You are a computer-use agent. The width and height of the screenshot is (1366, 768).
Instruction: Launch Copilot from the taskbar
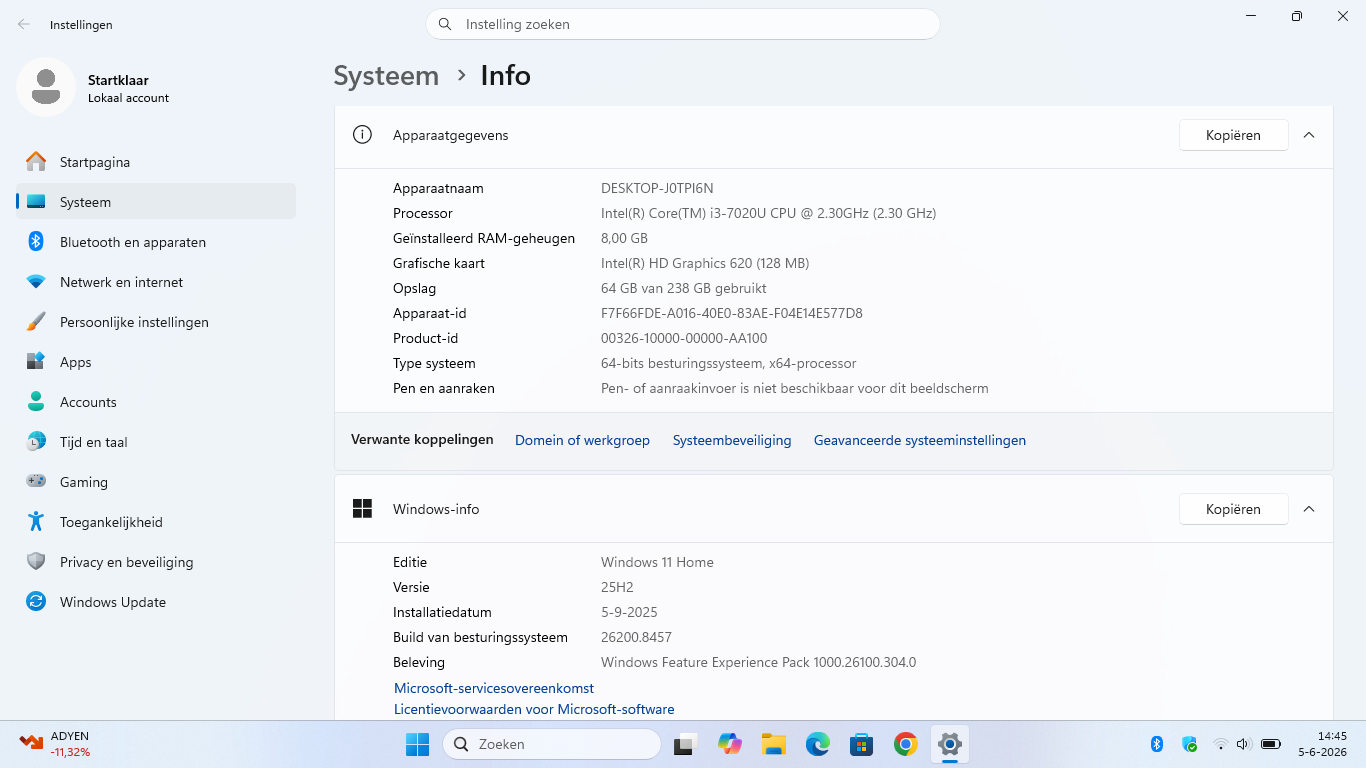[x=729, y=744]
